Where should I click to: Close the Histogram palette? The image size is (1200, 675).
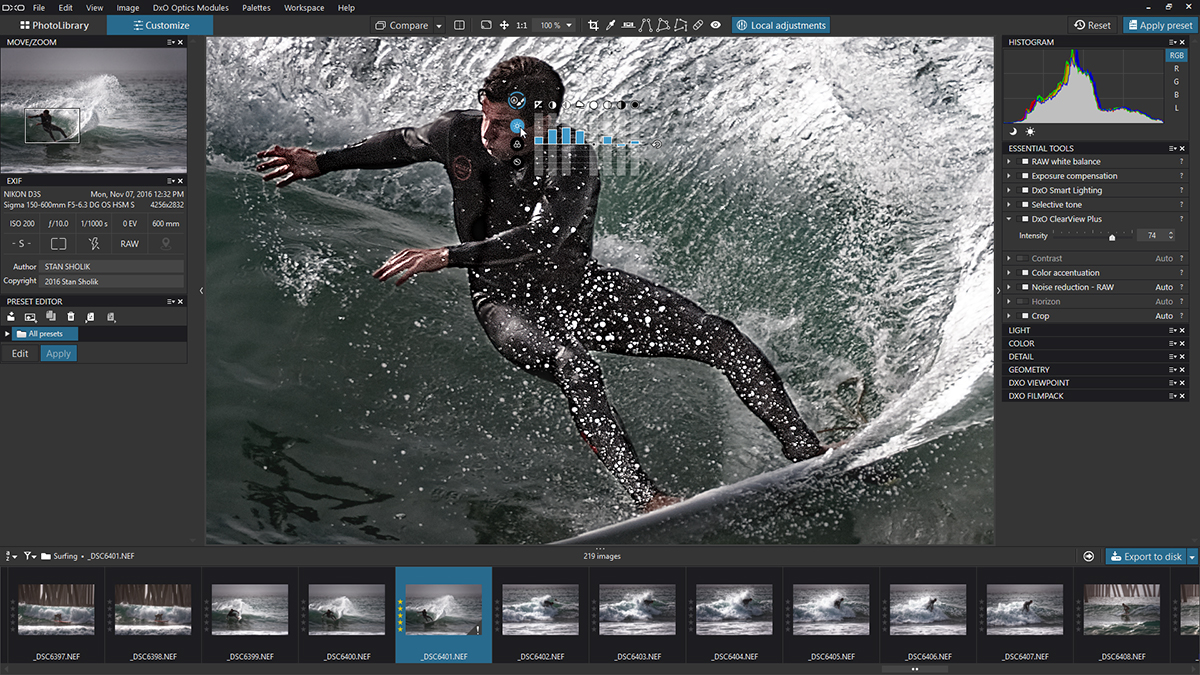click(1181, 43)
